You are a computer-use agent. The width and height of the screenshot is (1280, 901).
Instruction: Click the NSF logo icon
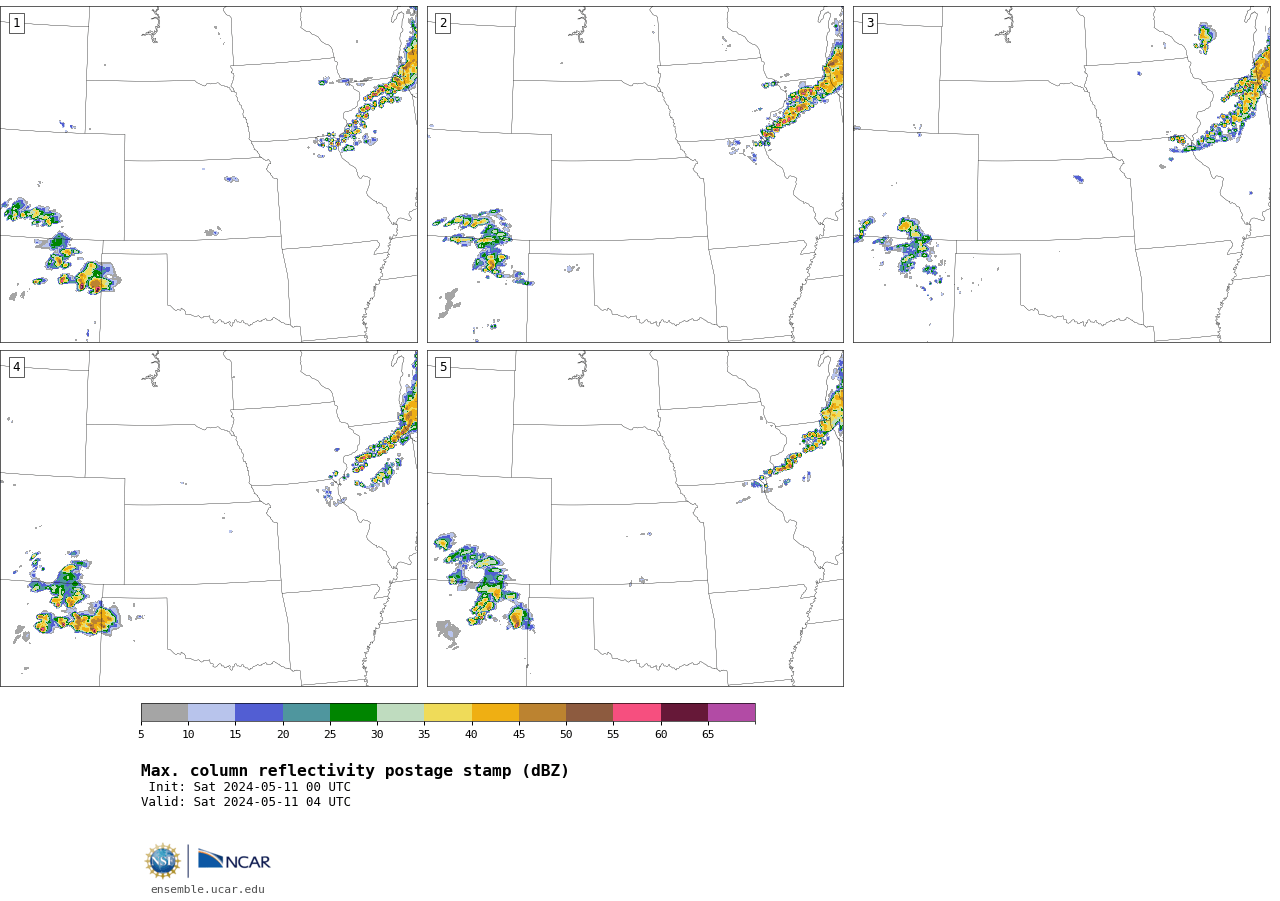click(162, 861)
